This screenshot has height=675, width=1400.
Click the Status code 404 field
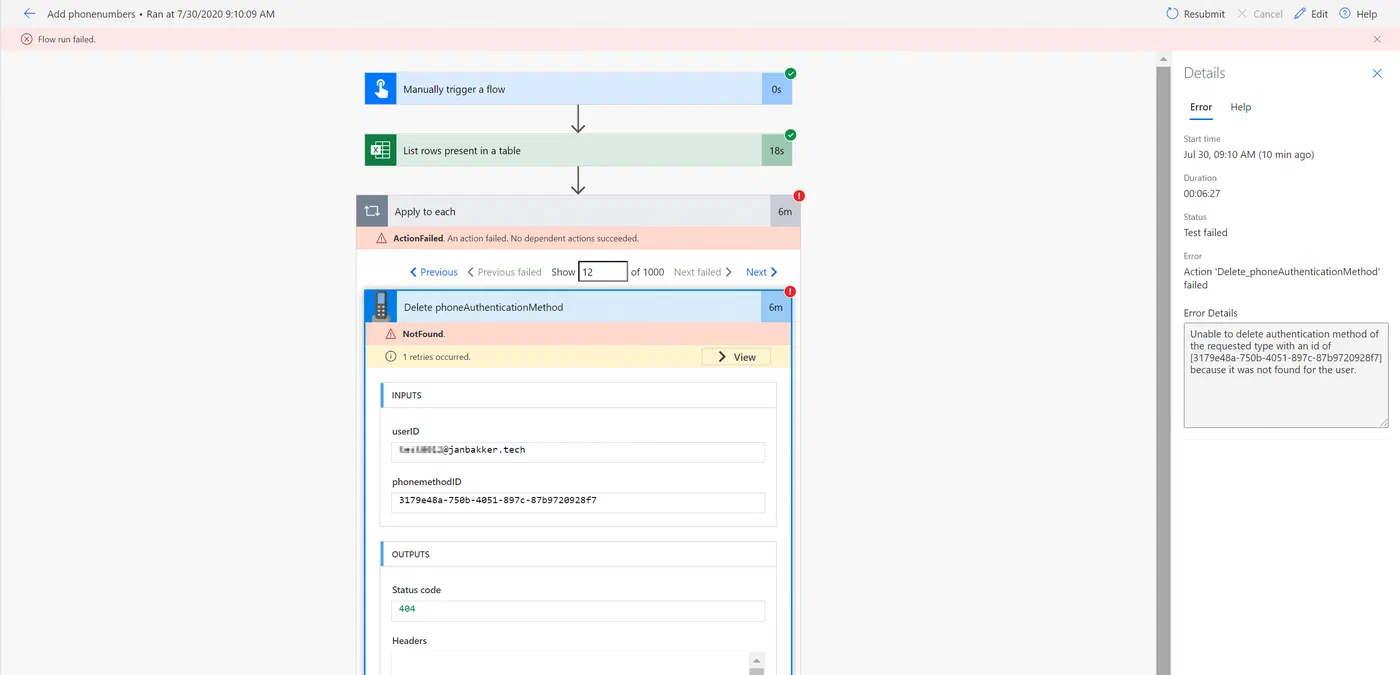click(578, 610)
